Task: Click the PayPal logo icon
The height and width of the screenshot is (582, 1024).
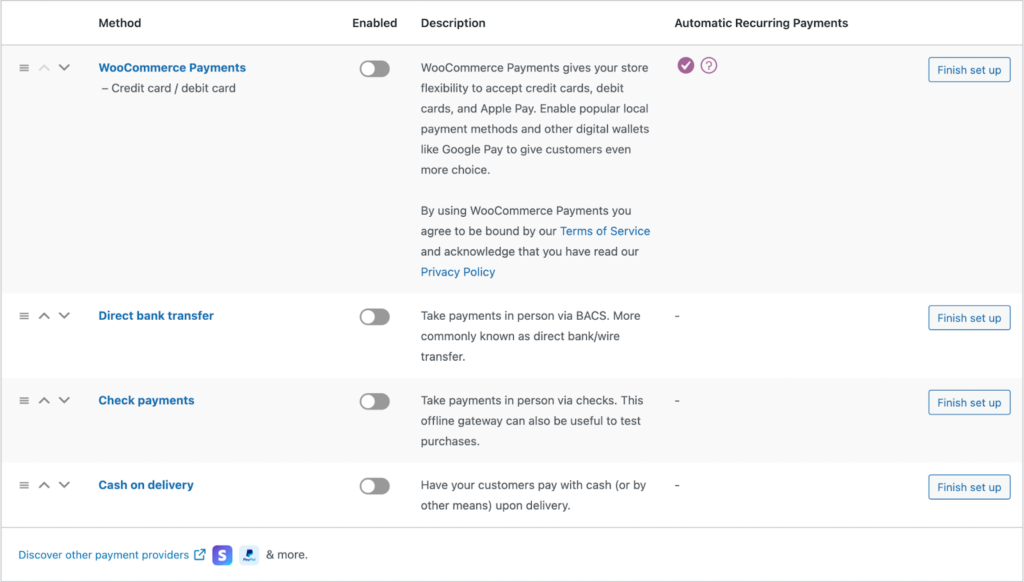Action: pos(249,555)
